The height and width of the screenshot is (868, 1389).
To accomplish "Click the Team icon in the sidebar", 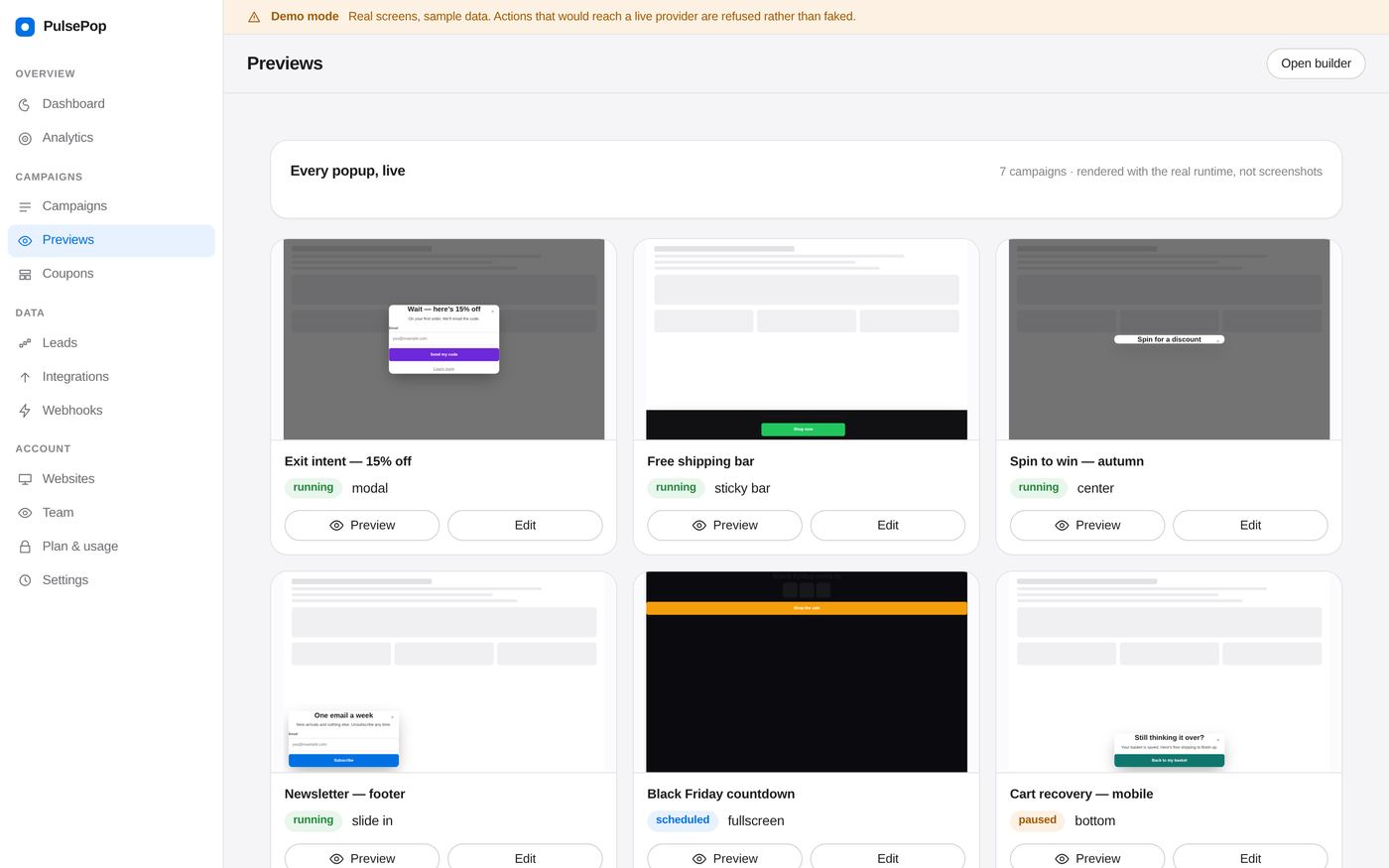I will click(25, 513).
